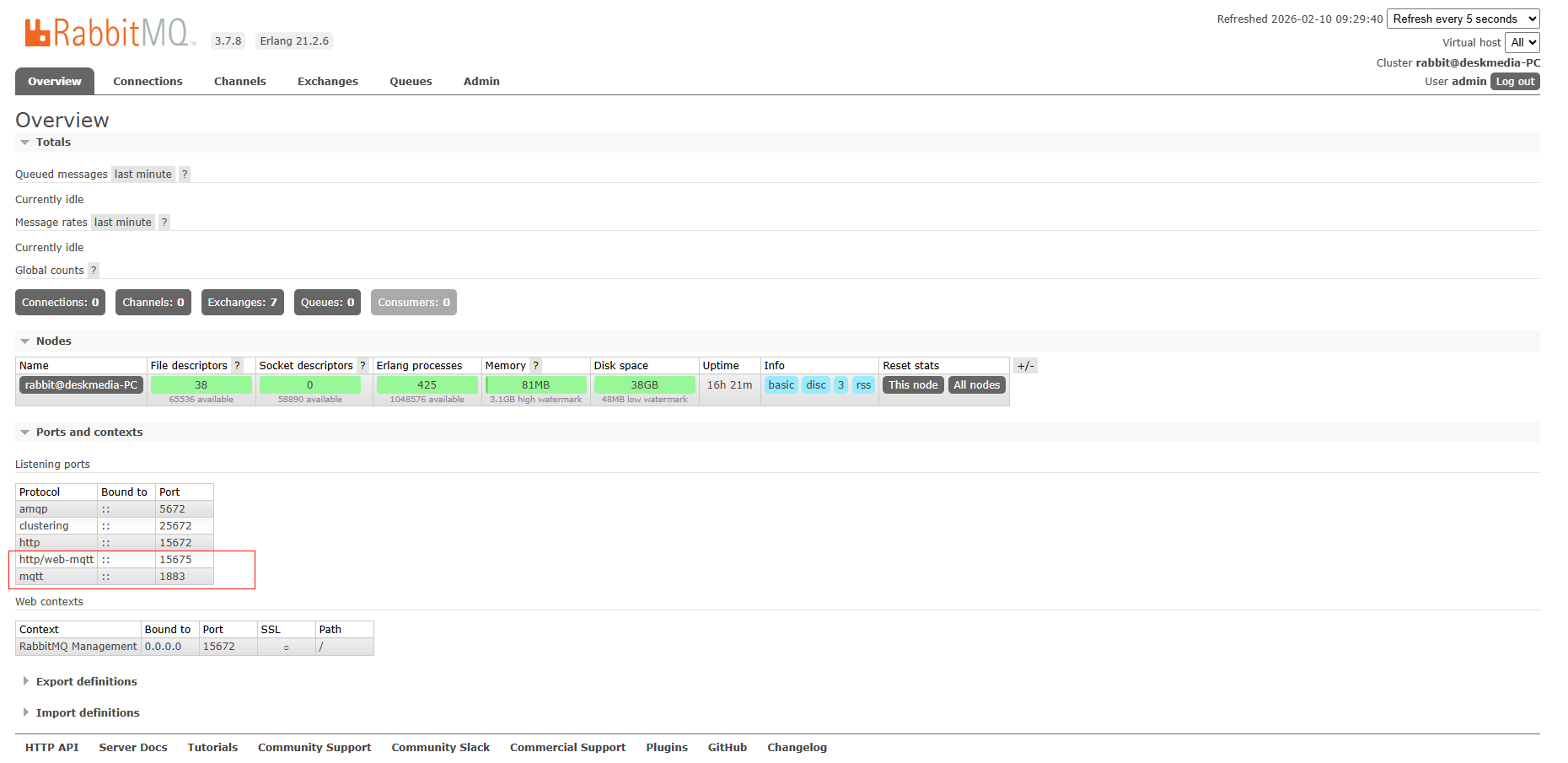Switch to the Overview tab
This screenshot has height=763, width=1568.
coord(55,82)
